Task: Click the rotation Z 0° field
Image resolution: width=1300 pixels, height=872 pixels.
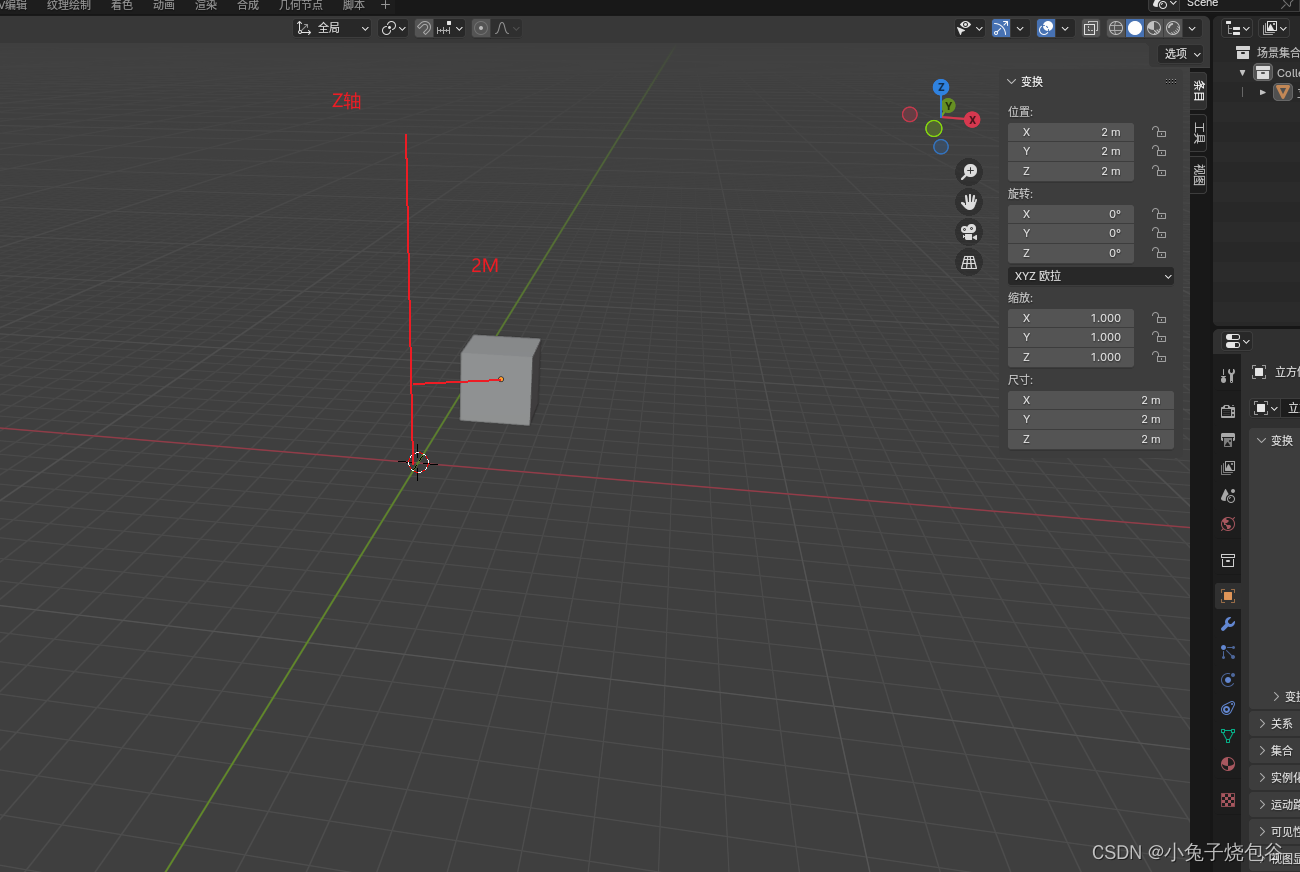Action: point(1071,253)
